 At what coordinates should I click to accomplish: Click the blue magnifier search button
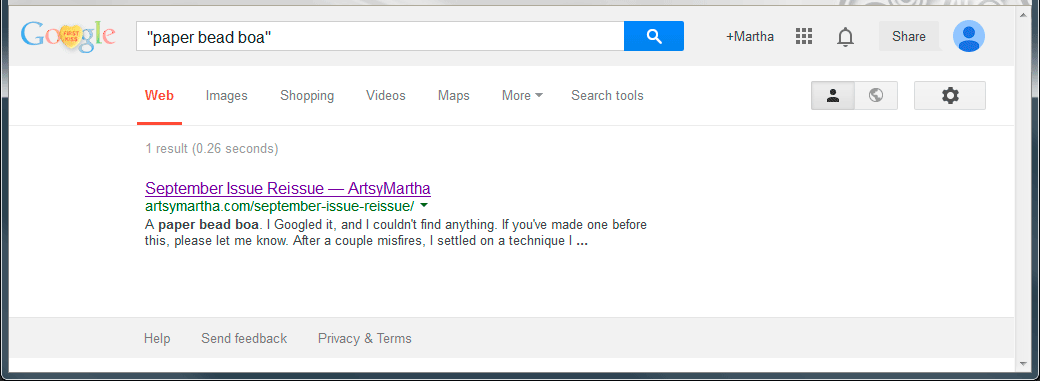coord(654,36)
